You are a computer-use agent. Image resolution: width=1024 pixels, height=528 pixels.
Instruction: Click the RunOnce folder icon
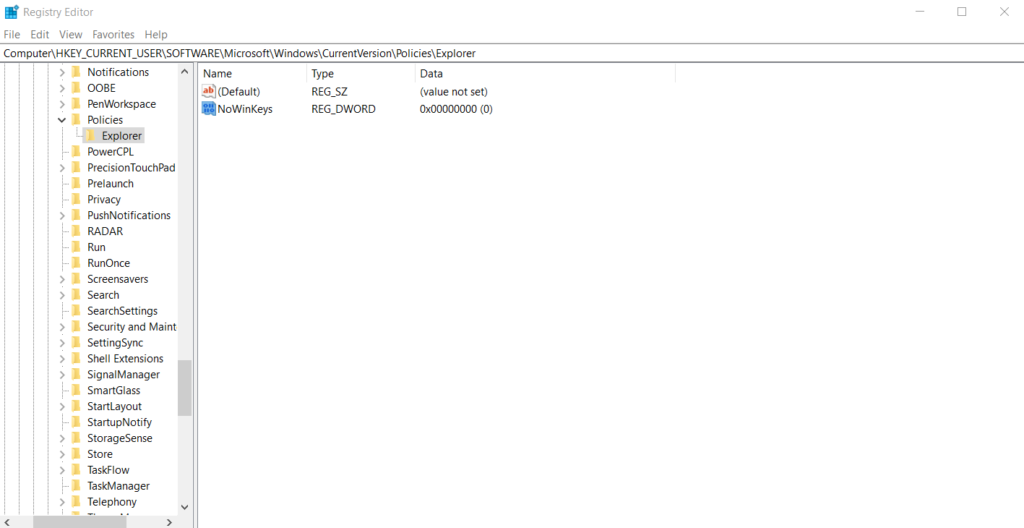tap(76, 263)
